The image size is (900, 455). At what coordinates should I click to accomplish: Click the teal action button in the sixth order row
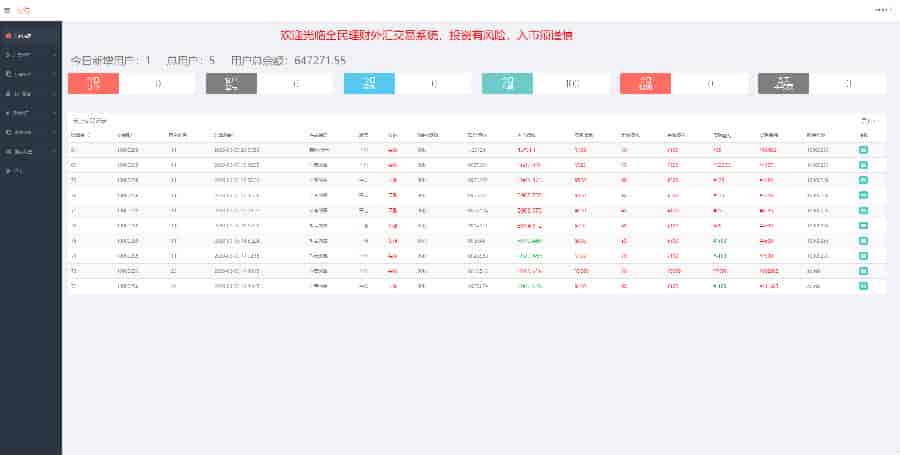[x=863, y=225]
